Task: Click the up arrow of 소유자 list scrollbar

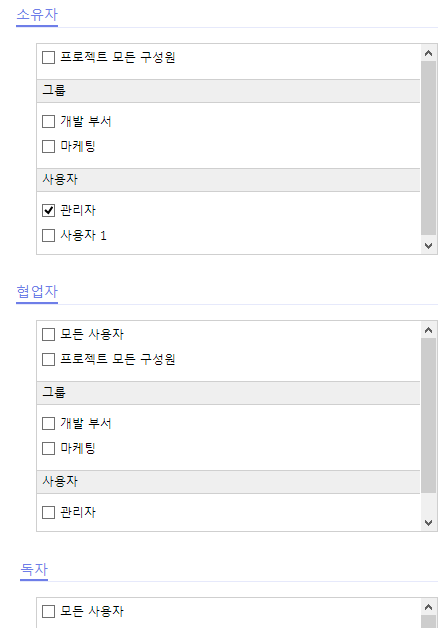Action: pyautogui.click(x=429, y=53)
